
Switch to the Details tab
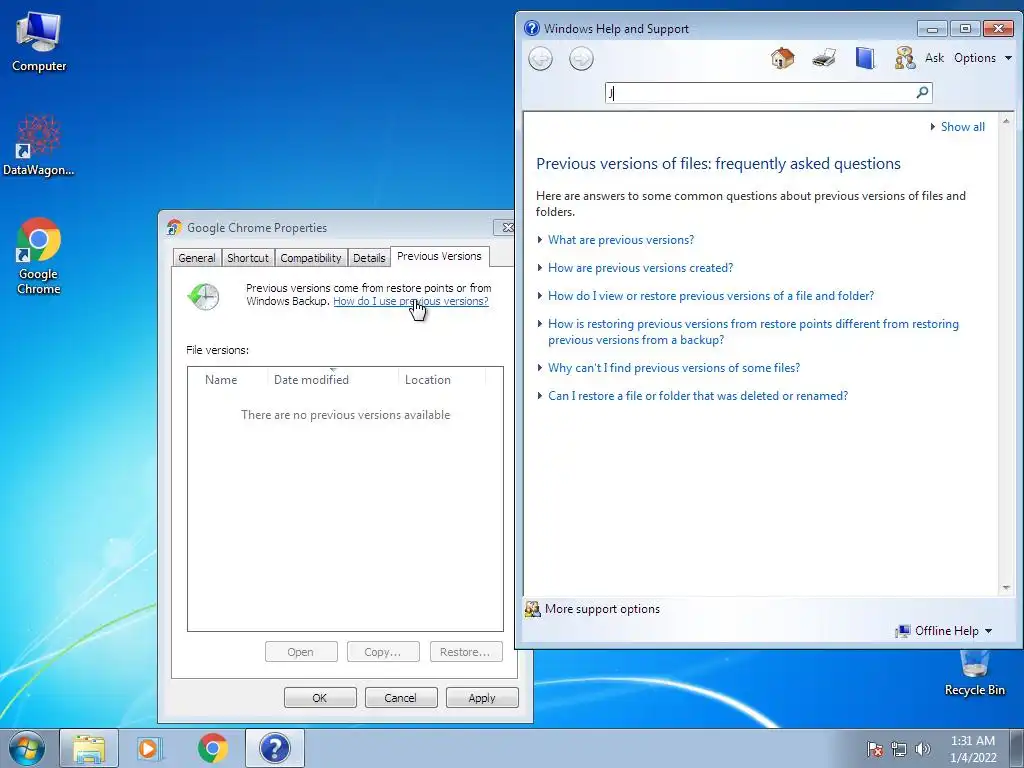coord(369,258)
